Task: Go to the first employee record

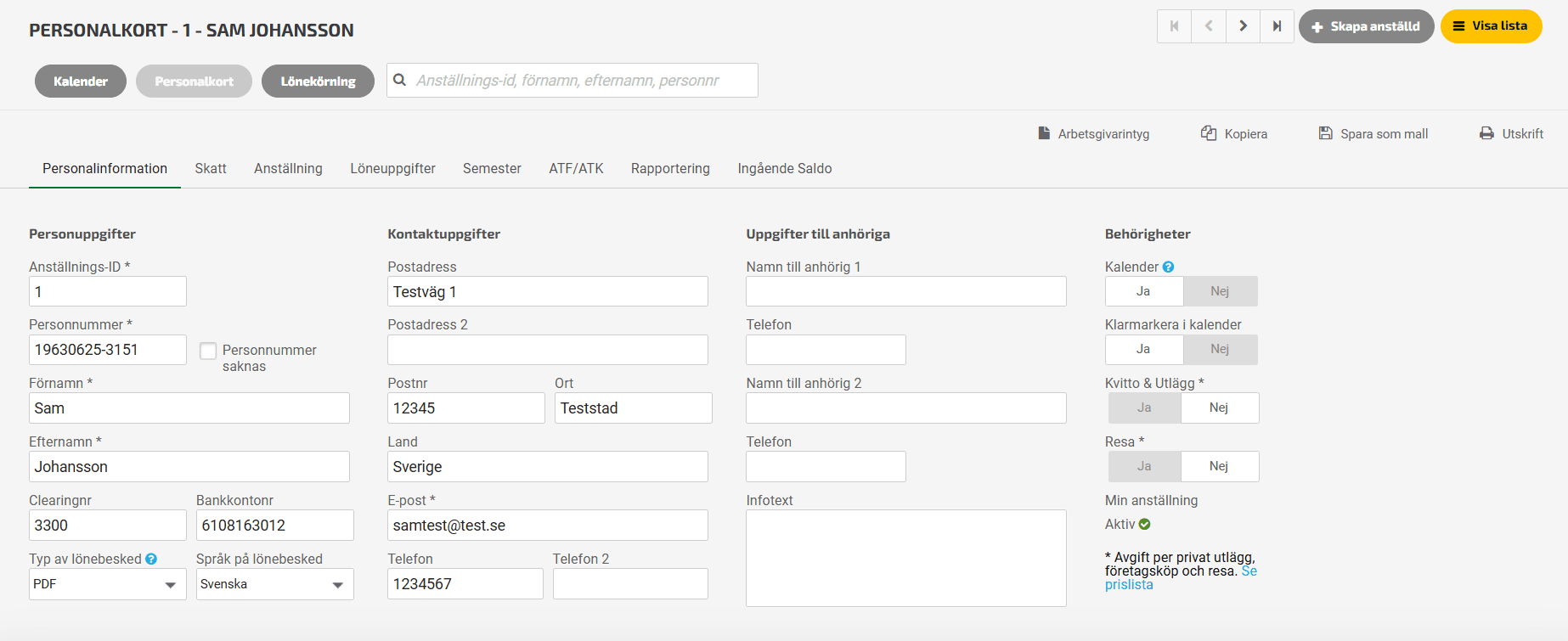Action: click(1174, 26)
